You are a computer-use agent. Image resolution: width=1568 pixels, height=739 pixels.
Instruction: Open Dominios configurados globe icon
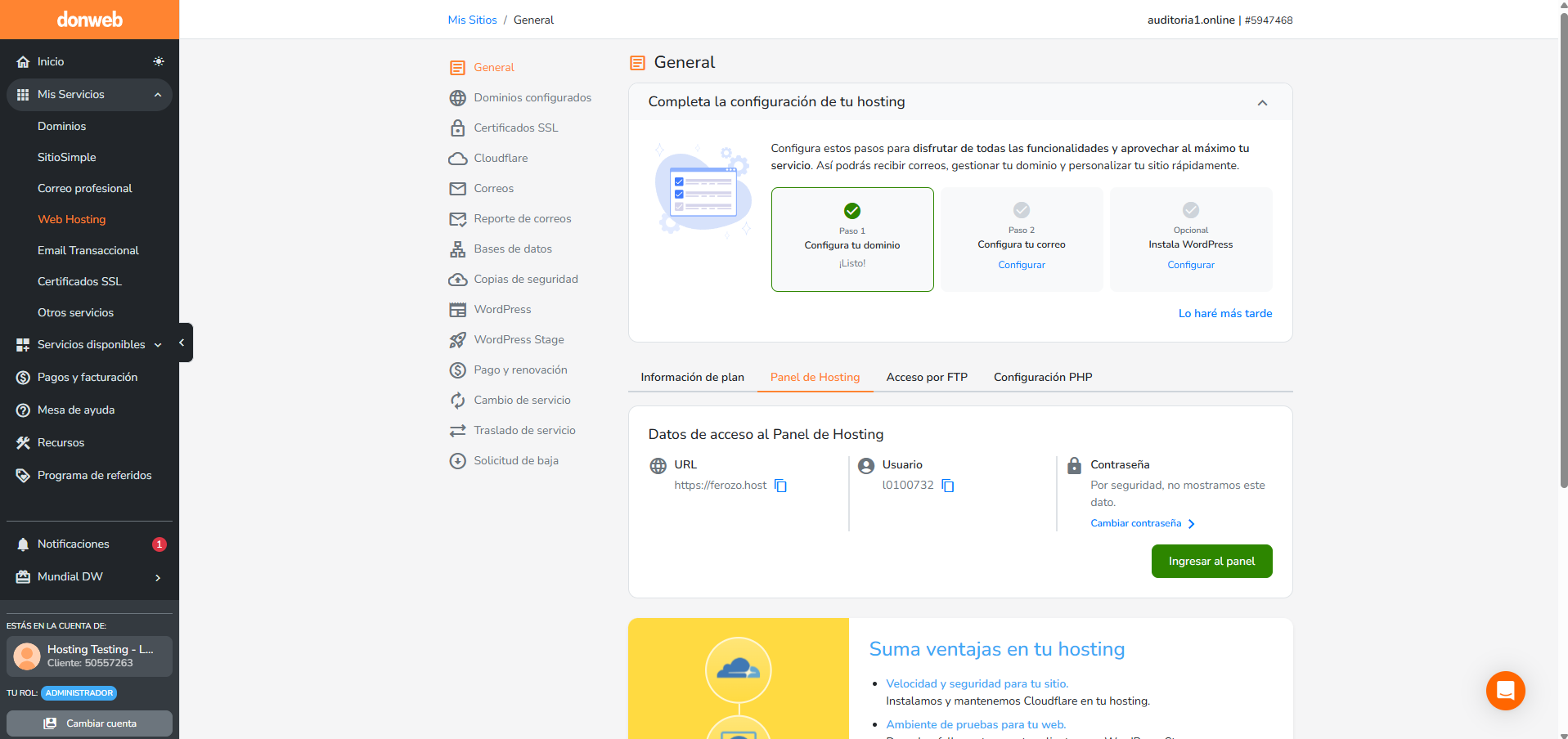(457, 98)
